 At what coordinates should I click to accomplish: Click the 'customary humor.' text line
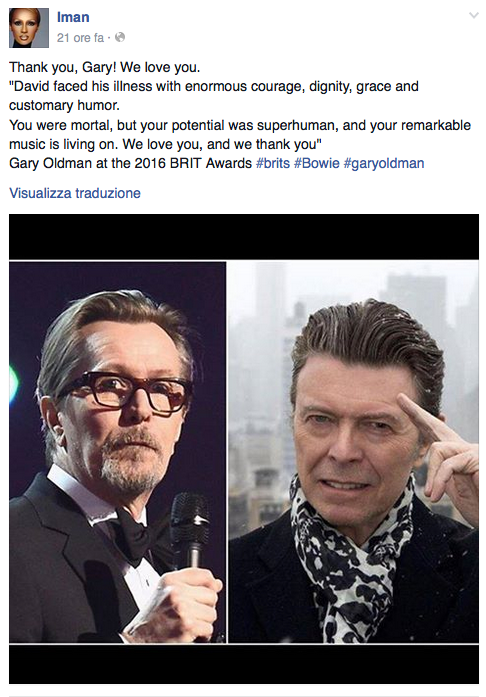point(64,106)
